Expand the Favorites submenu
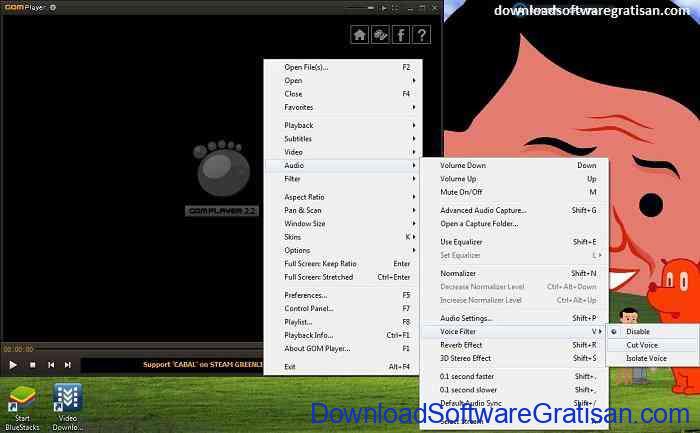The height and width of the screenshot is (433, 700). (342, 108)
